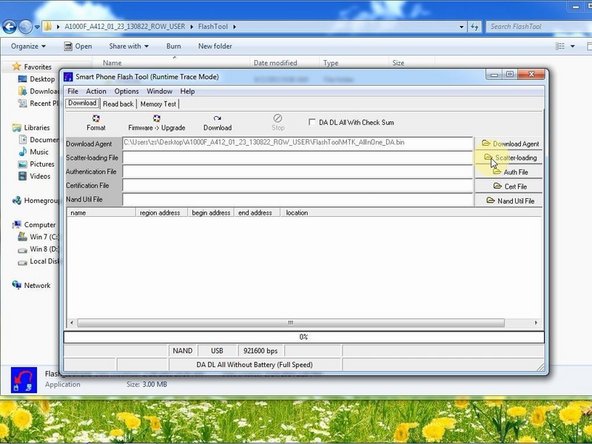
Task: Open the Window menu
Action: coord(159,91)
